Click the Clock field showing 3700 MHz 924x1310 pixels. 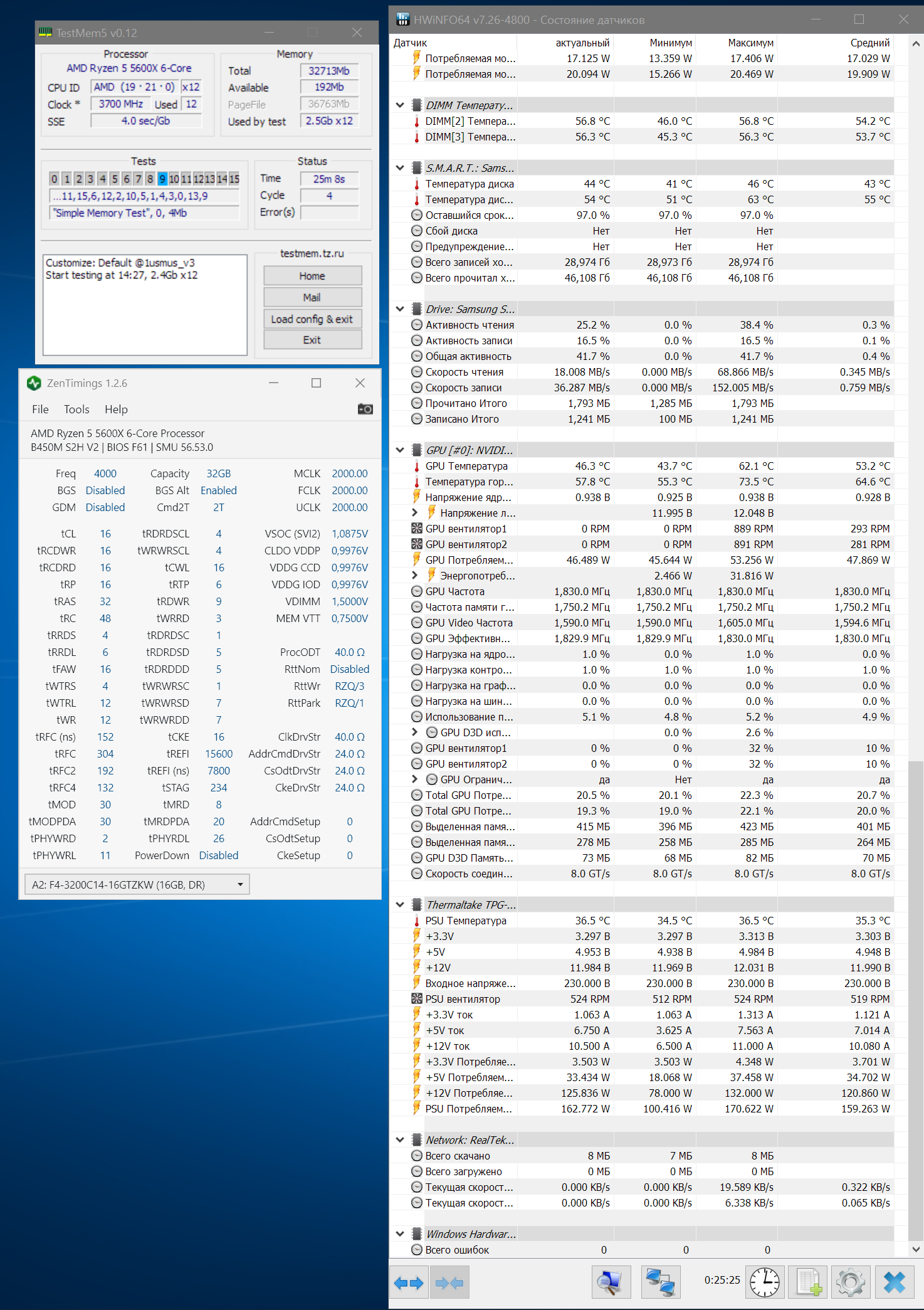(x=120, y=104)
